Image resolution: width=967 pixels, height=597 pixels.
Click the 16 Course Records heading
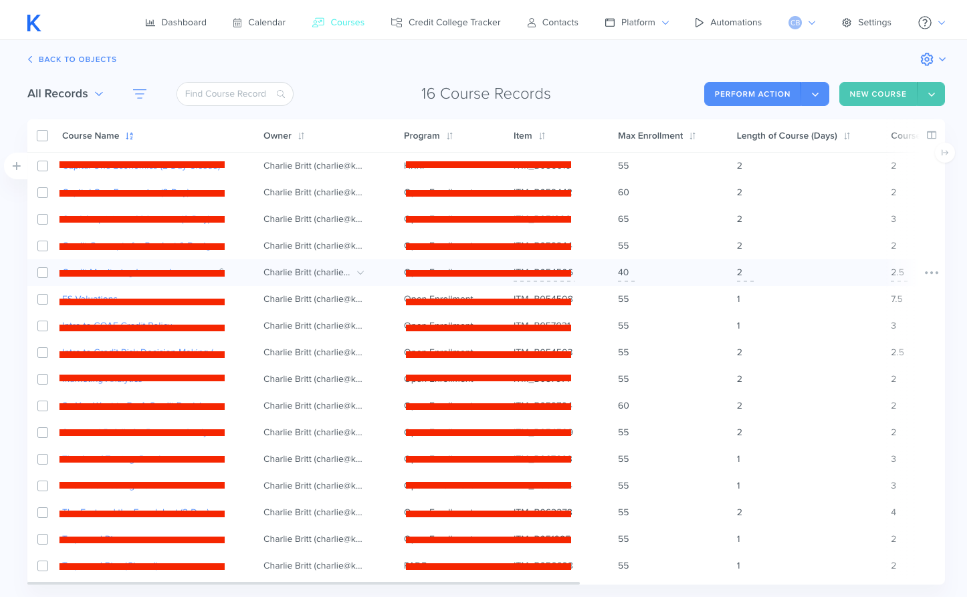coord(486,94)
